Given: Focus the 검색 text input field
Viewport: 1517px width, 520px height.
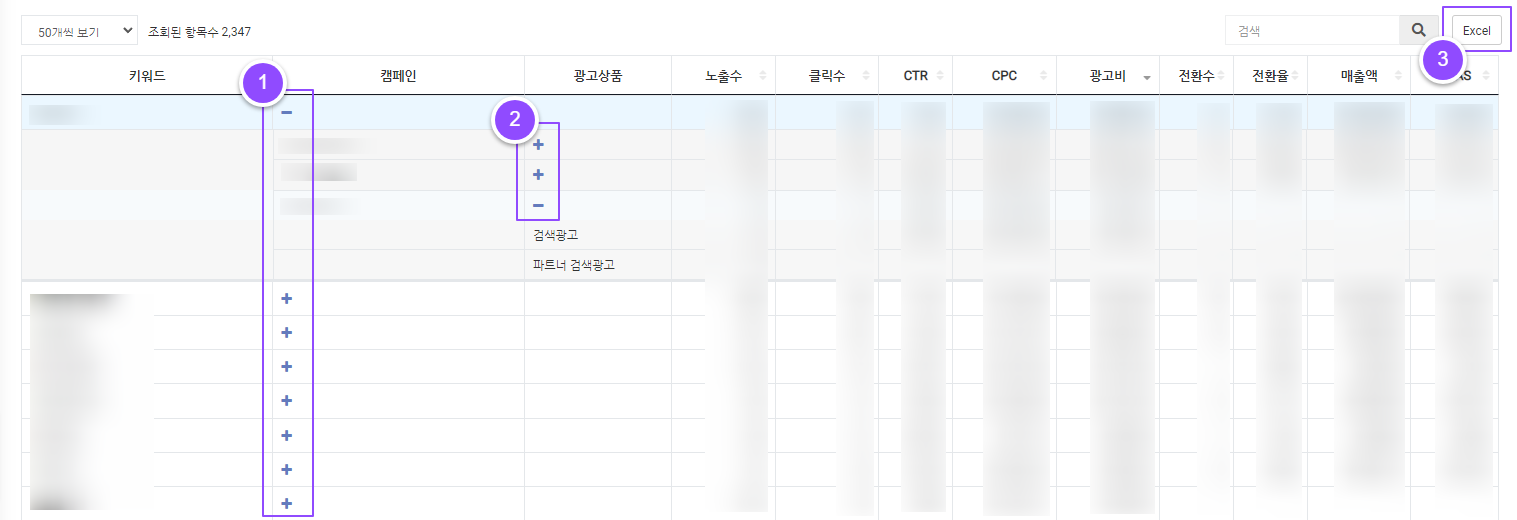Looking at the screenshot, I should coord(1311,31).
